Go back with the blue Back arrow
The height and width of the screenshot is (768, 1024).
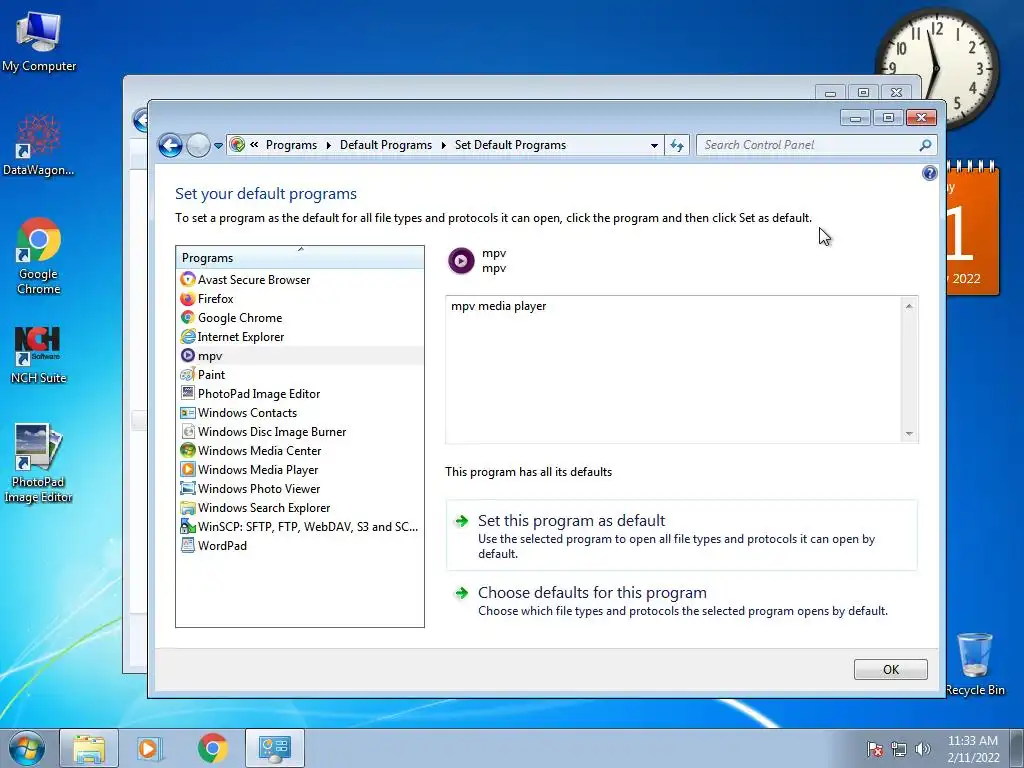tap(170, 145)
